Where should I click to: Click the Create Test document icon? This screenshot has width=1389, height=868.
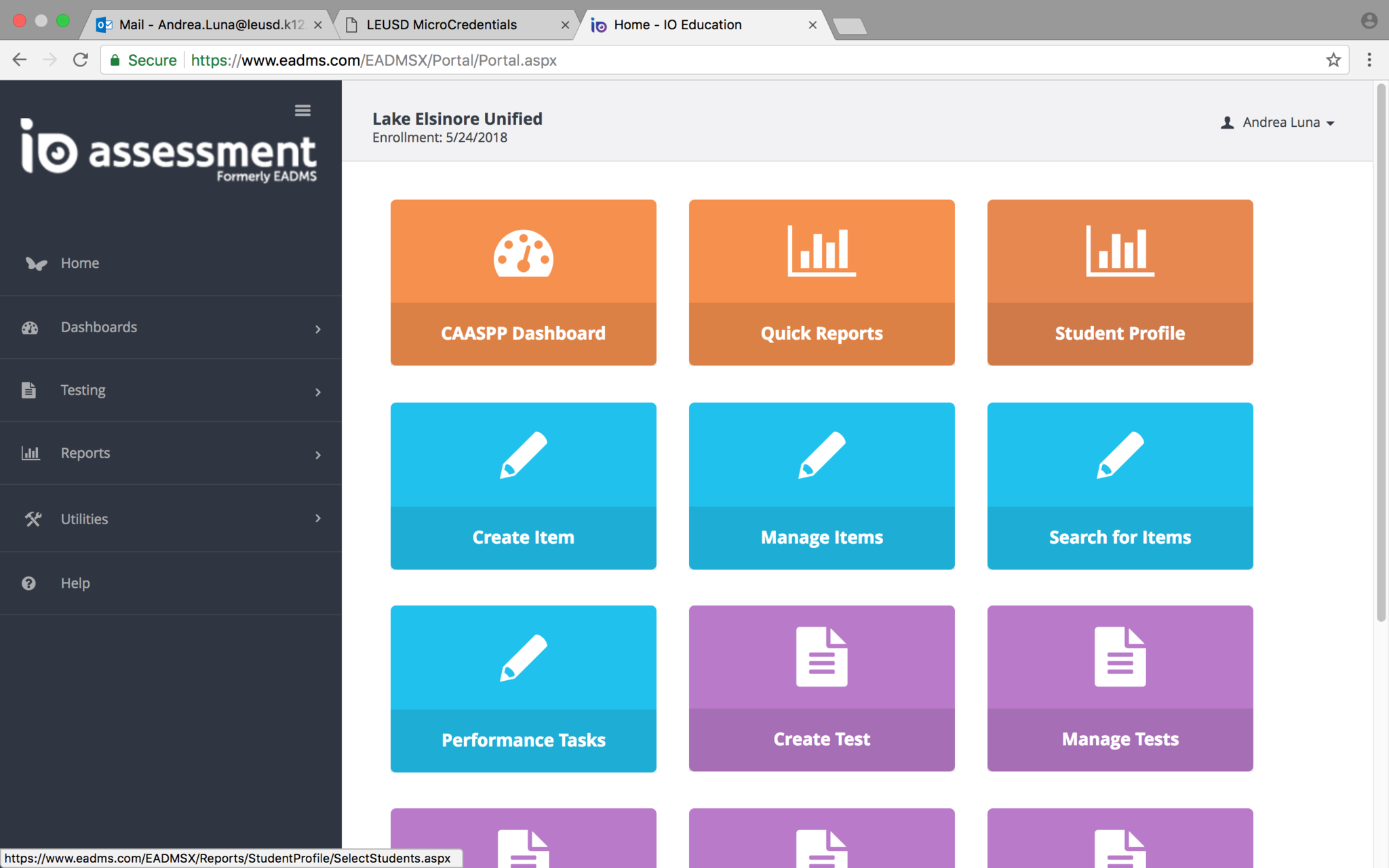pos(821,656)
